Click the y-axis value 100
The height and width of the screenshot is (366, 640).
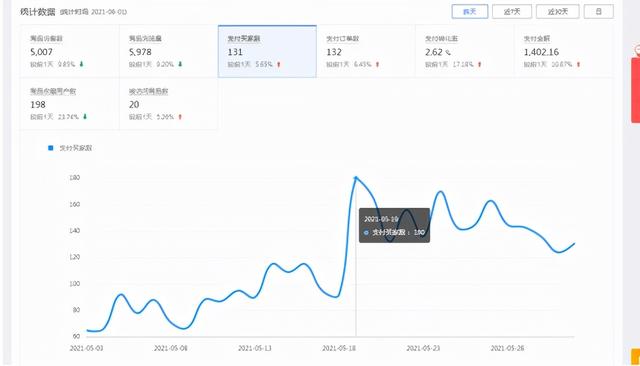tap(75, 284)
